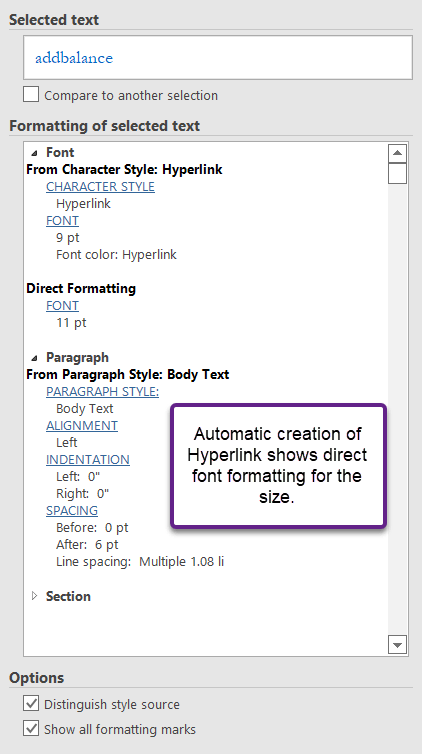Select the 'addbalance' sample text
This screenshot has height=754, width=422.
tap(74, 58)
